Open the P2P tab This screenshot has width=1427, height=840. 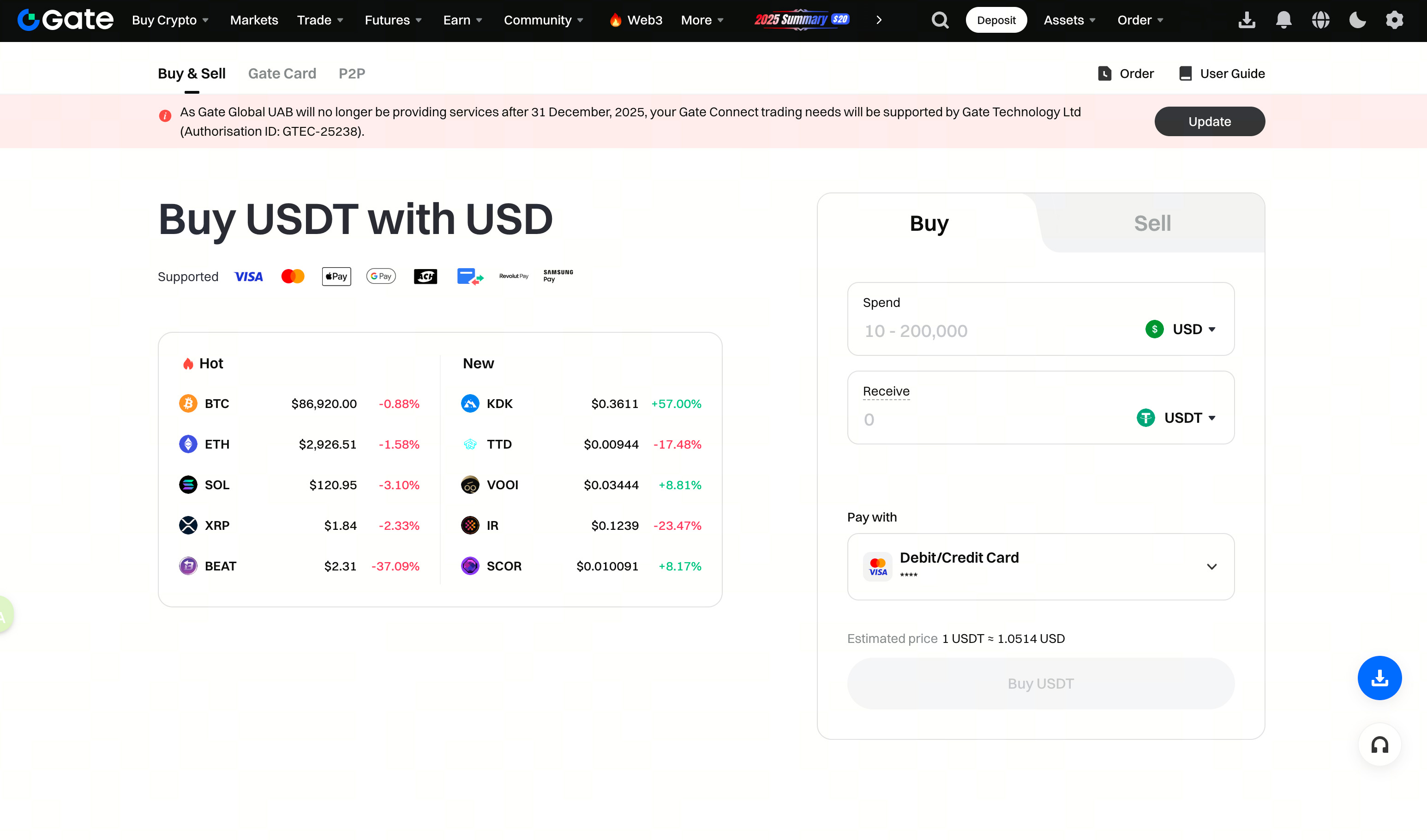352,74
